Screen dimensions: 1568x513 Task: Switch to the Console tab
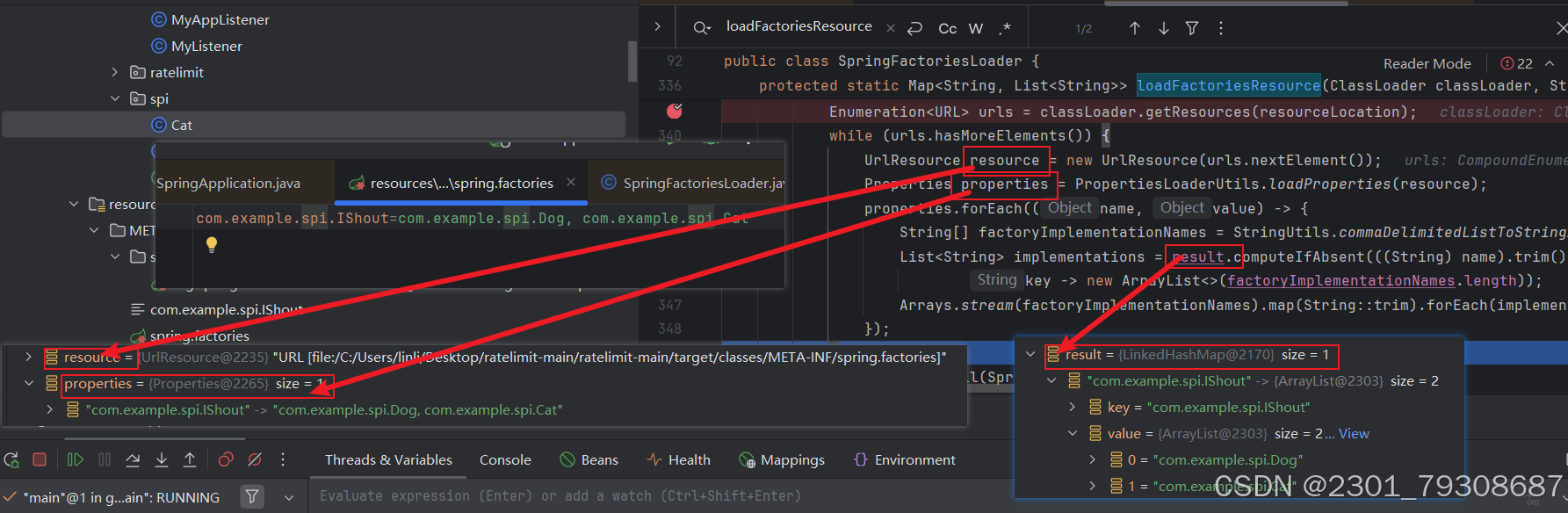point(505,459)
